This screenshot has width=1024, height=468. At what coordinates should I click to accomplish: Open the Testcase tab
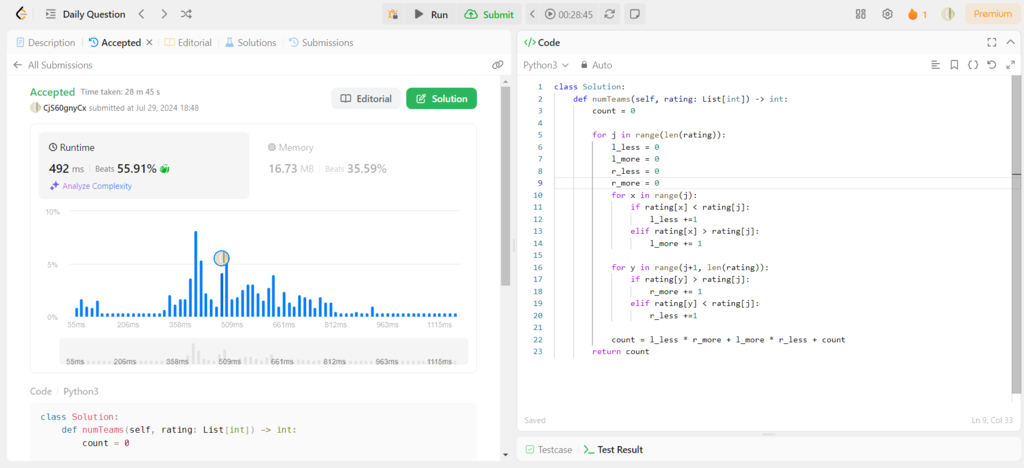click(x=549, y=450)
